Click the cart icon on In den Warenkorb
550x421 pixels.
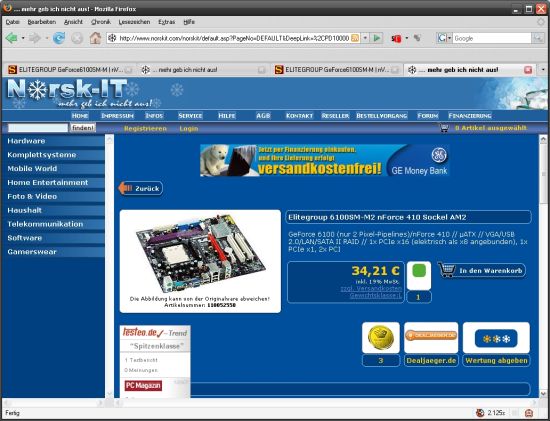(447, 270)
